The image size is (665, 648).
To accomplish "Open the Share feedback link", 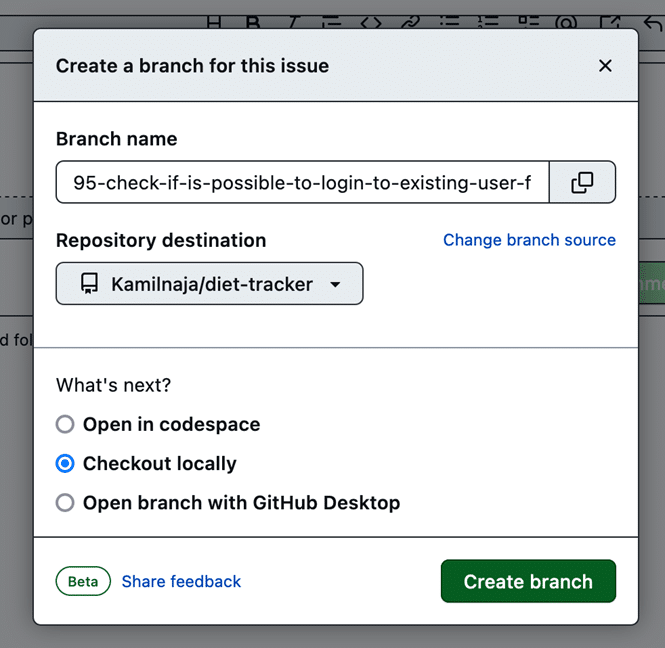I will (x=181, y=581).
